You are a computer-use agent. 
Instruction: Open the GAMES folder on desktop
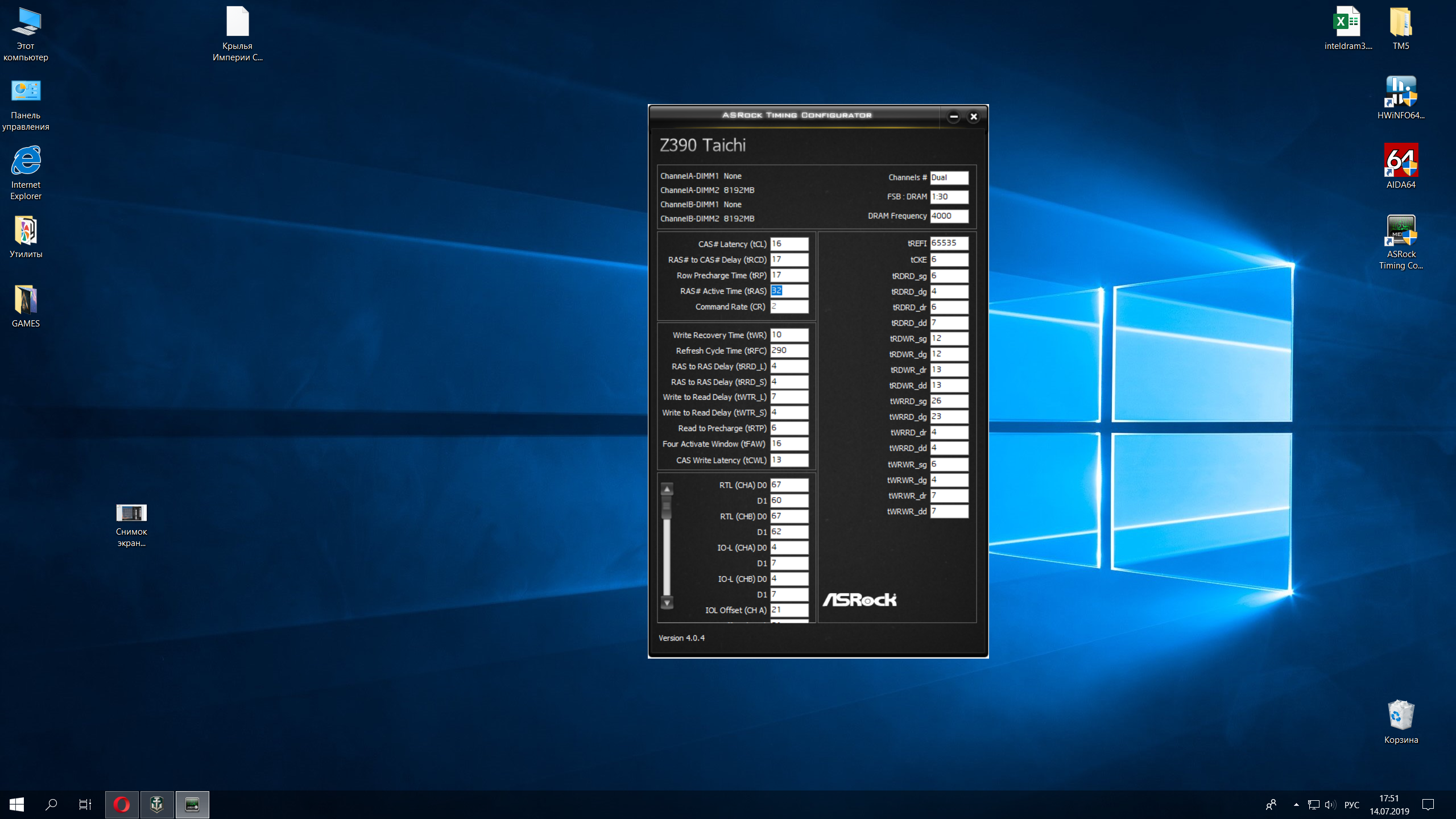[x=26, y=300]
